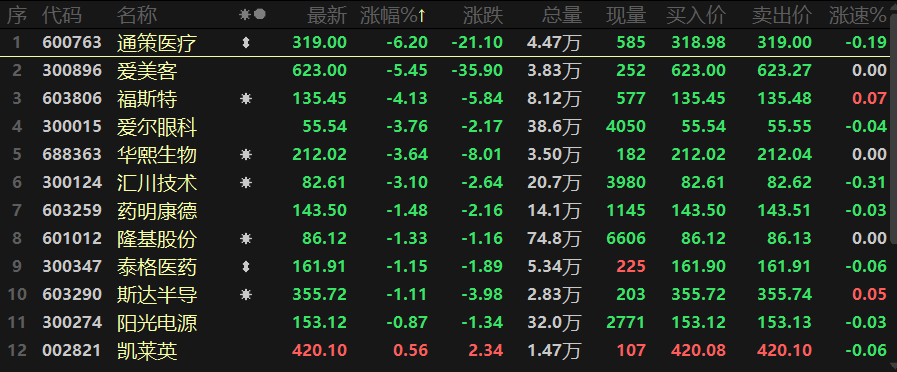
Task: Select the 药明康德 row
Action: point(445,211)
